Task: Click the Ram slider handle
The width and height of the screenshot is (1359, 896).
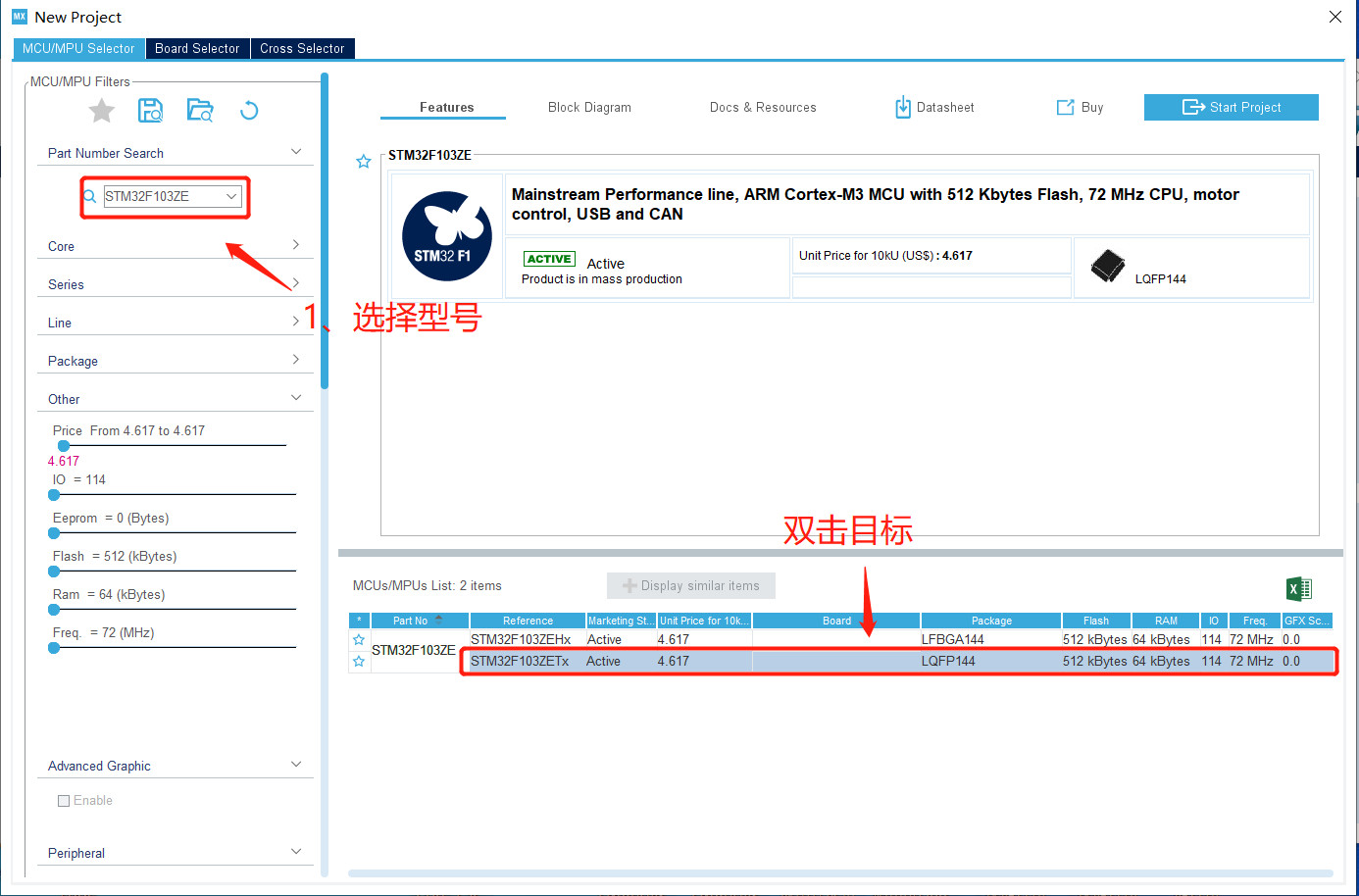Action: tap(54, 610)
